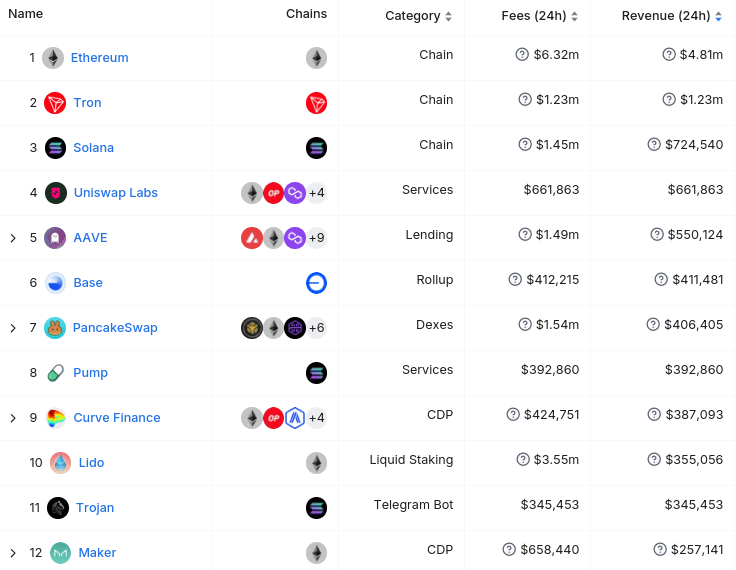
Task: Click the Optimism chain icon in Uniswap Labs row
Action: click(274, 193)
